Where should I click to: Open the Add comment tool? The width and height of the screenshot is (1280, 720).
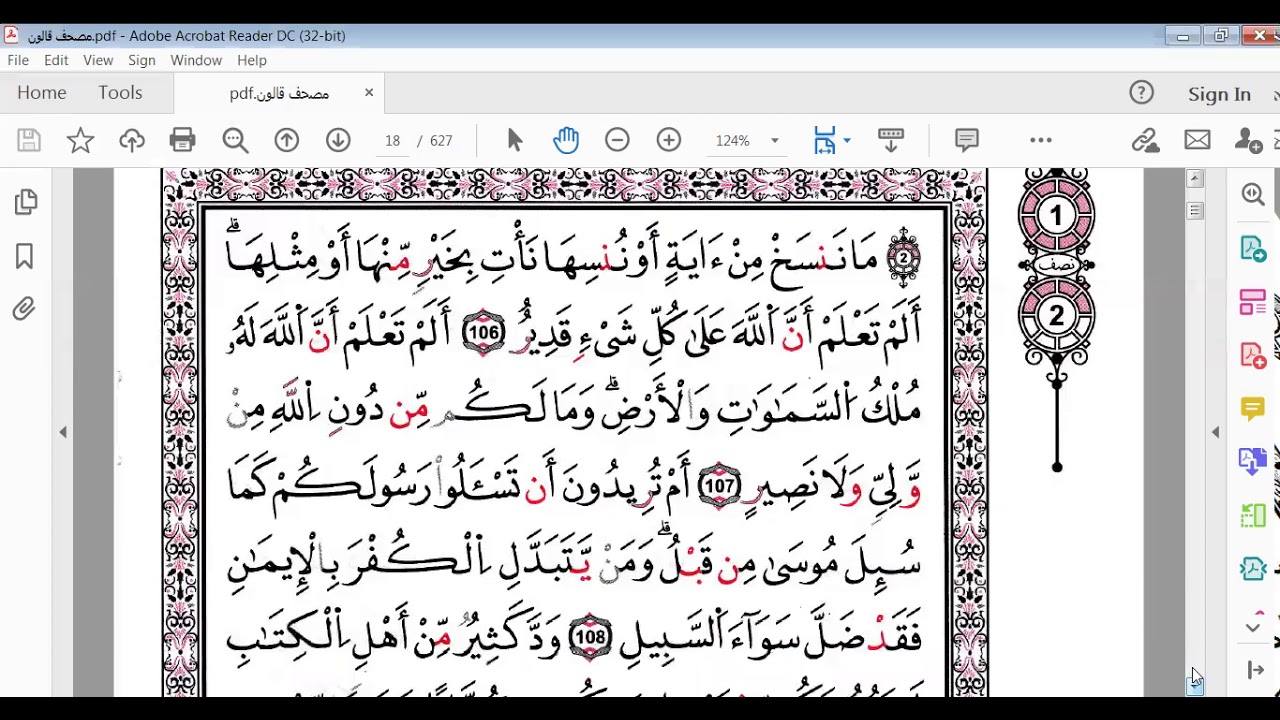point(966,141)
